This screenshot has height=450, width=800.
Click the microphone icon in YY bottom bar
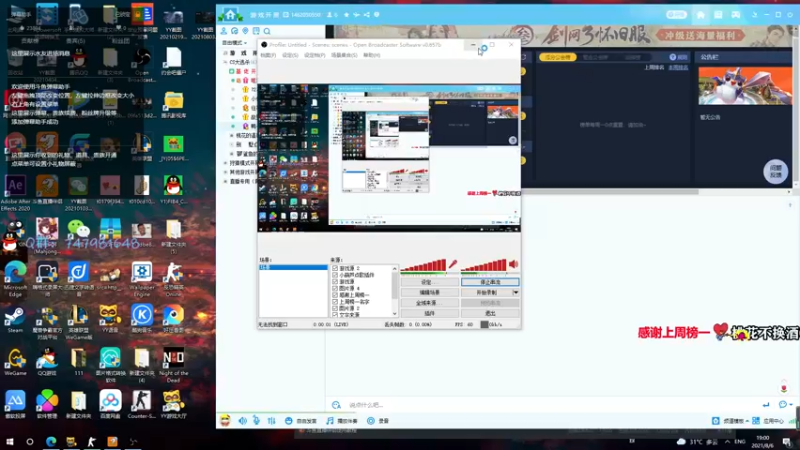256,421
